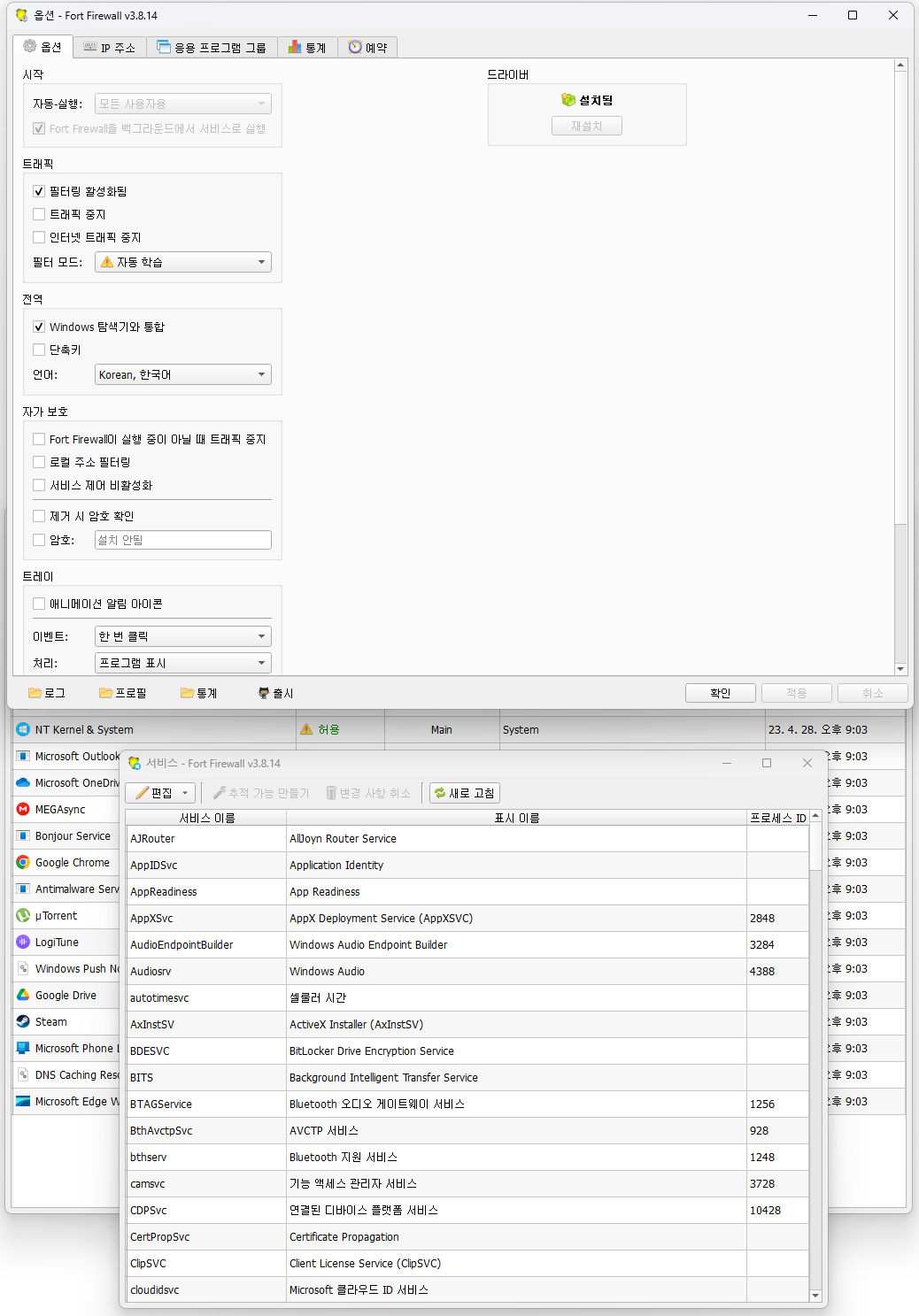Uncheck the 필터링 활성화됨 checkbox
Image resolution: width=919 pixels, height=1316 pixels.
(39, 191)
